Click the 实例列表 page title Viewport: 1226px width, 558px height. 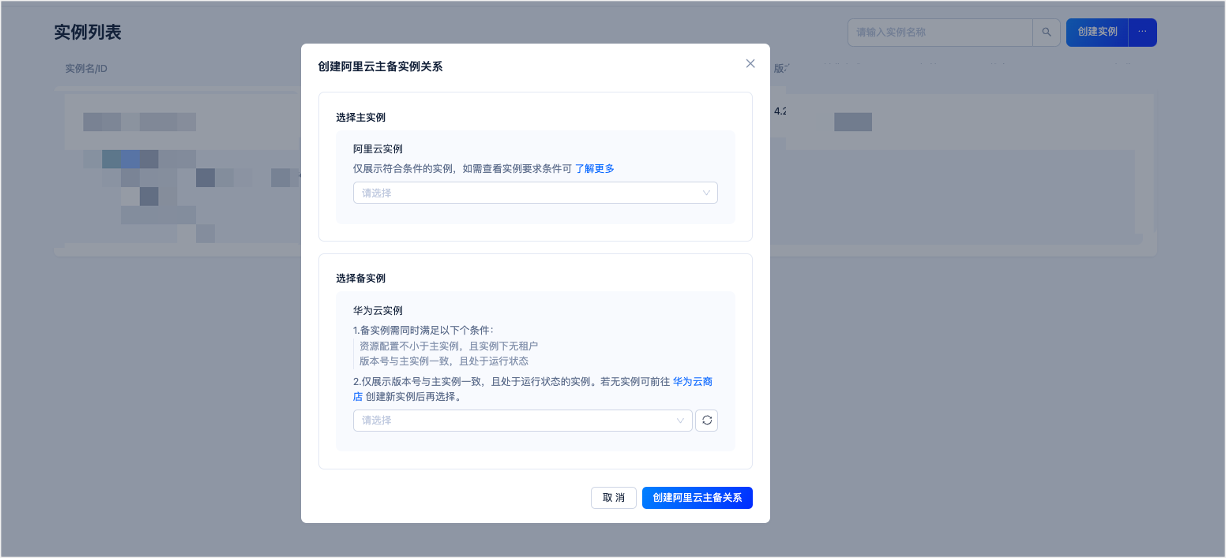[x=88, y=32]
